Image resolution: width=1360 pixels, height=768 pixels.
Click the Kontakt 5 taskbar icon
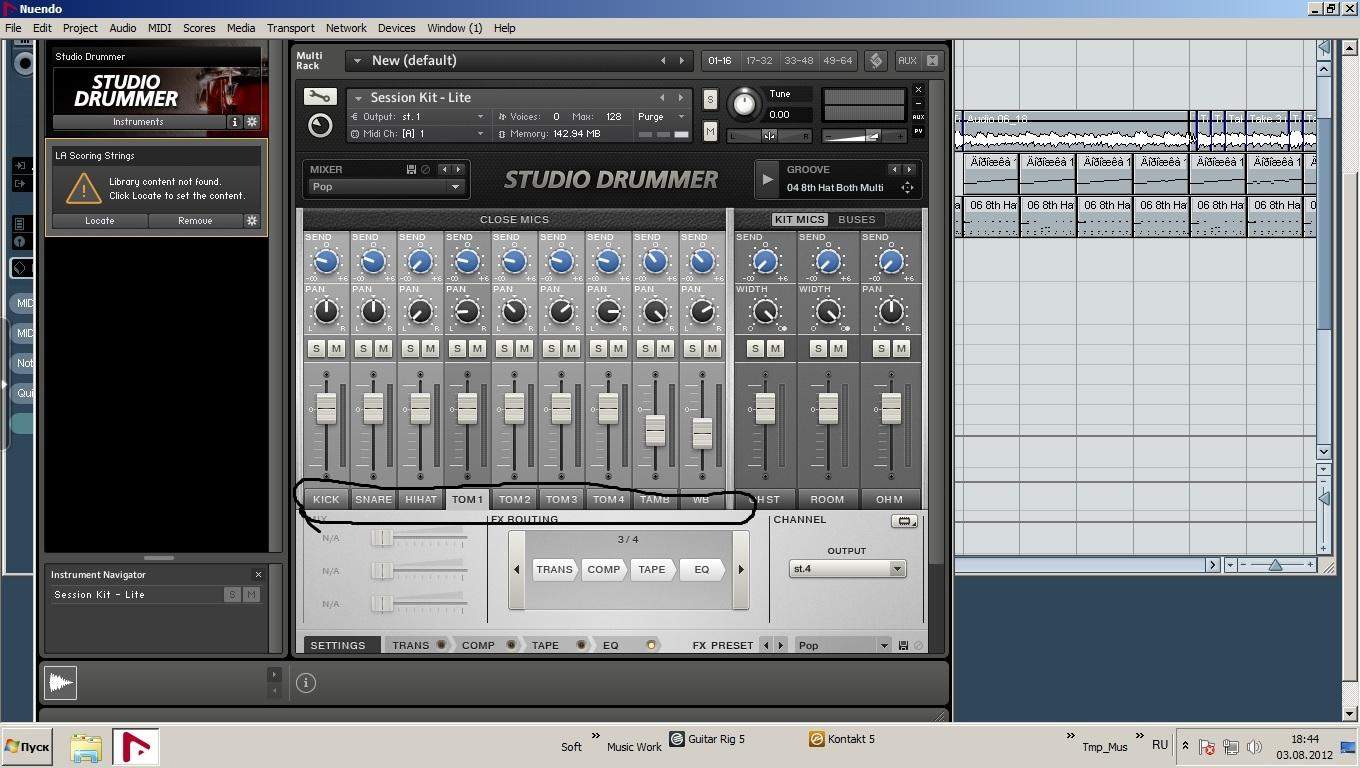817,739
